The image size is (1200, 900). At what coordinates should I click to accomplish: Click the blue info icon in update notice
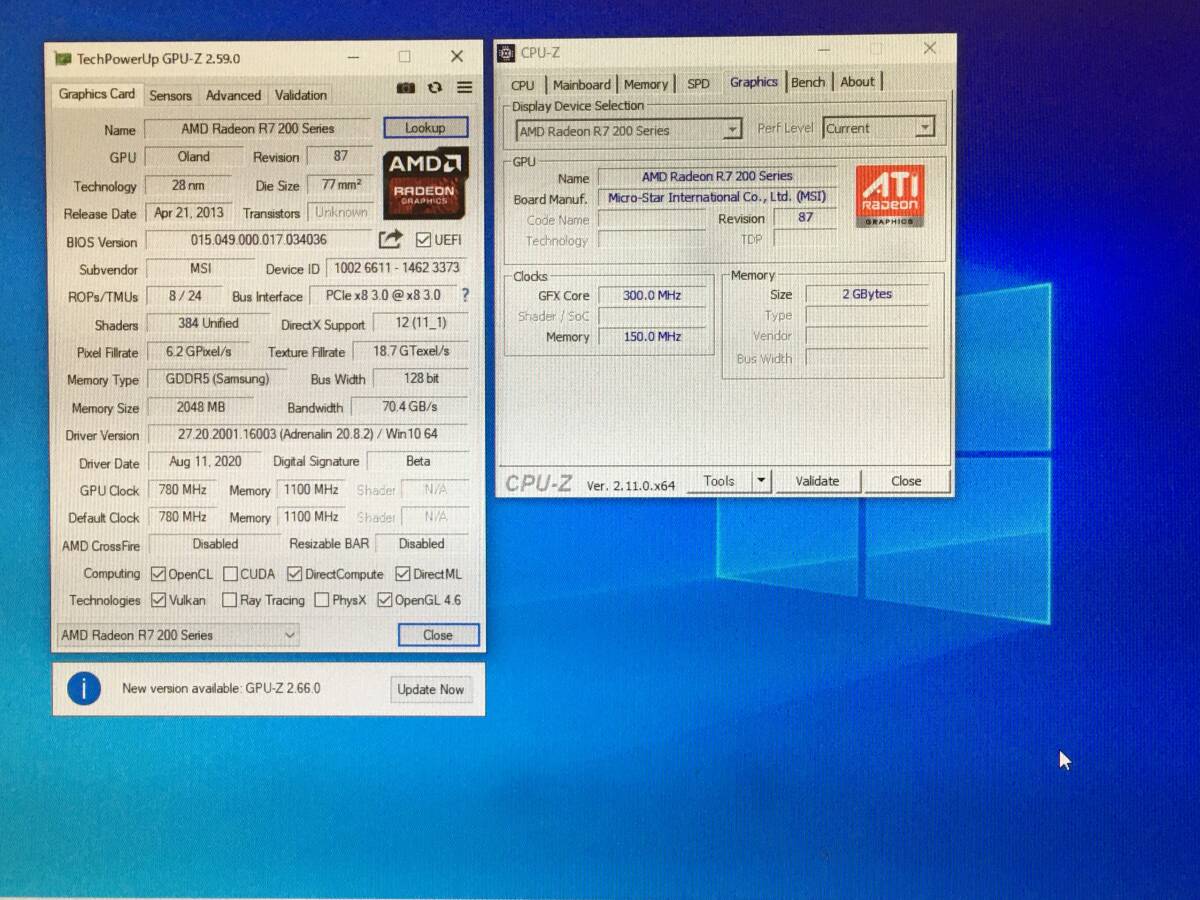pos(84,689)
